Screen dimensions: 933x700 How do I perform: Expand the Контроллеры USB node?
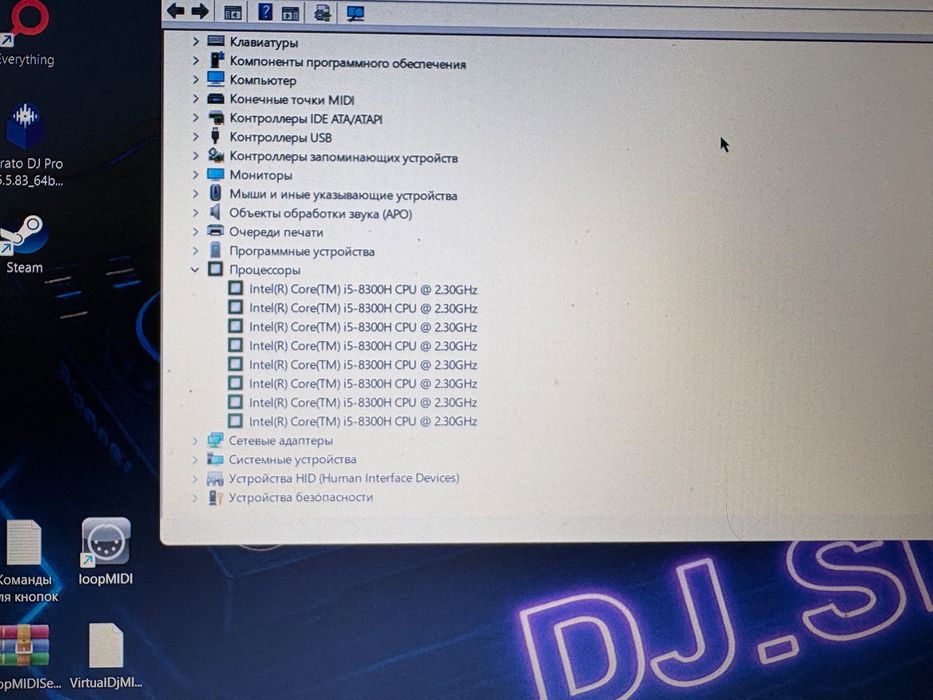(195, 137)
